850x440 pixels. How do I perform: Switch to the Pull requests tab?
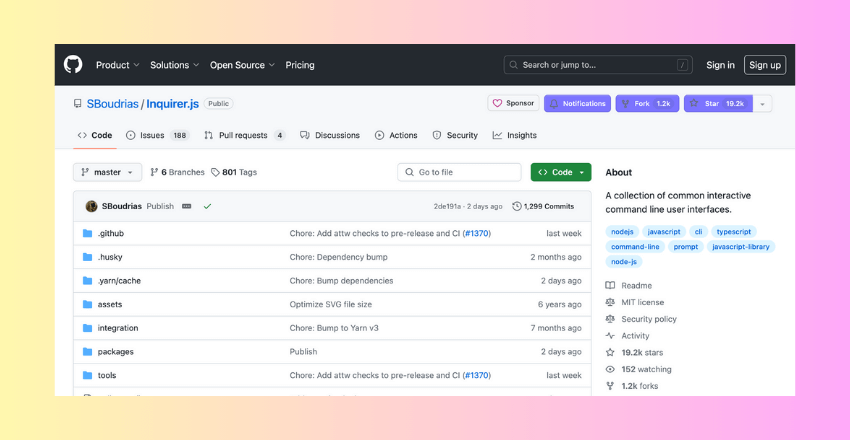(x=244, y=135)
